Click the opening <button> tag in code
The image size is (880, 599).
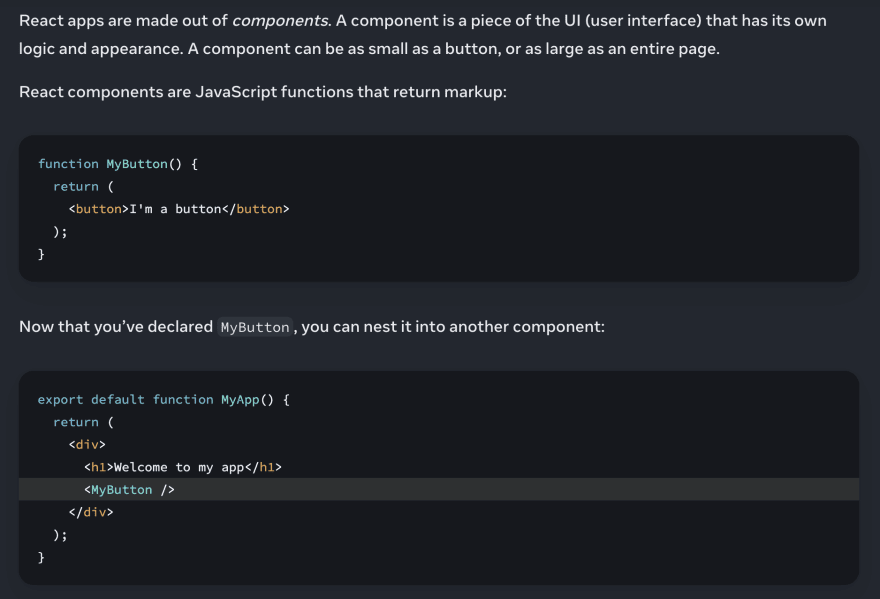click(99, 209)
